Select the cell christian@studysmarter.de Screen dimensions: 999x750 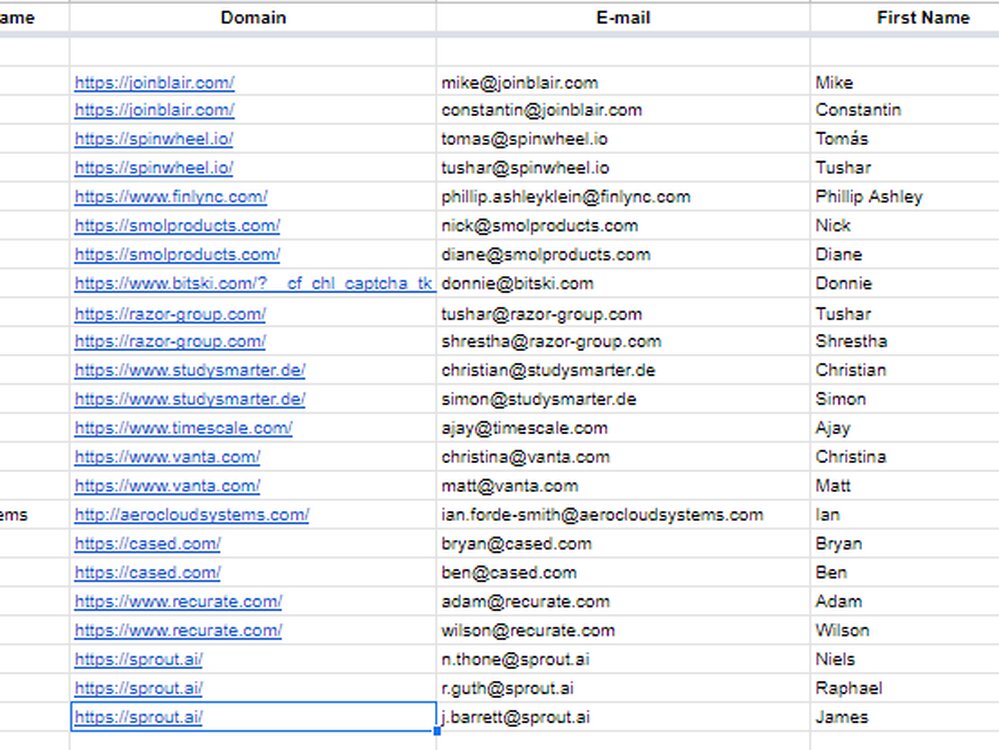[623, 370]
